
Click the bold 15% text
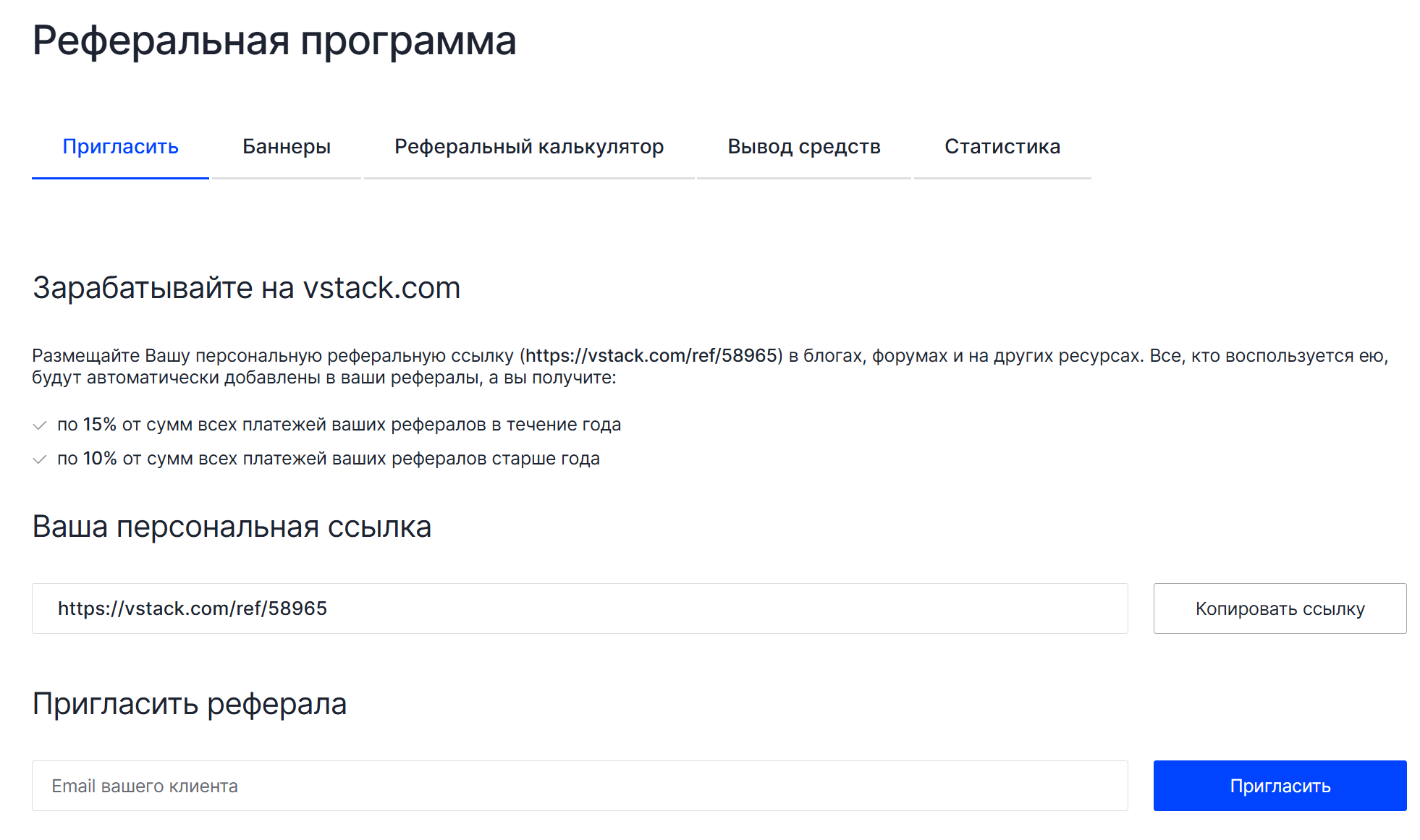pos(100,425)
